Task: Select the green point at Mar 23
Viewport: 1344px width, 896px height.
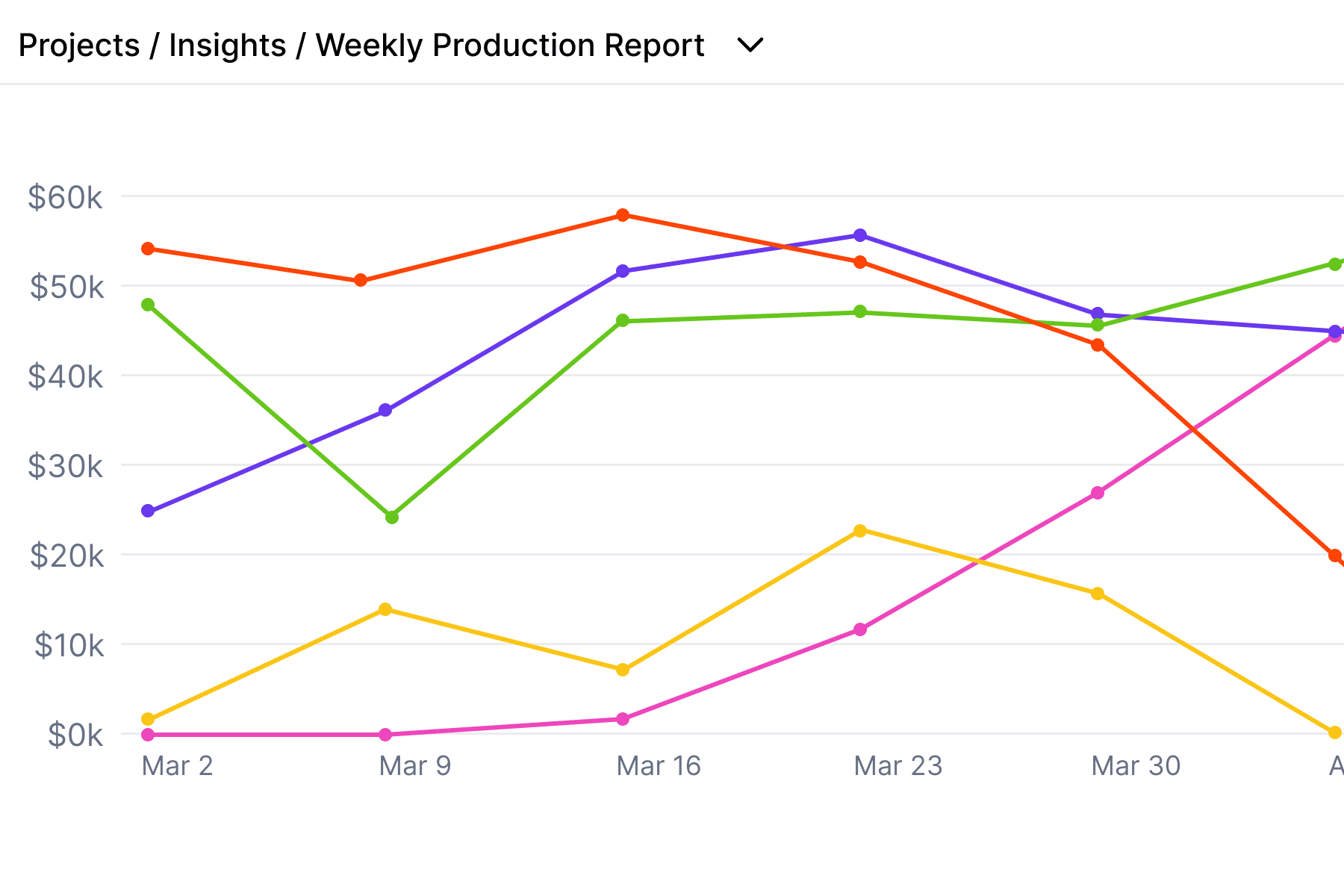Action: pyautogui.click(x=860, y=311)
